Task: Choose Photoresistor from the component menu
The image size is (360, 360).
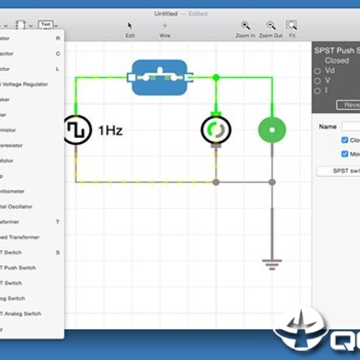Action: point(32,145)
